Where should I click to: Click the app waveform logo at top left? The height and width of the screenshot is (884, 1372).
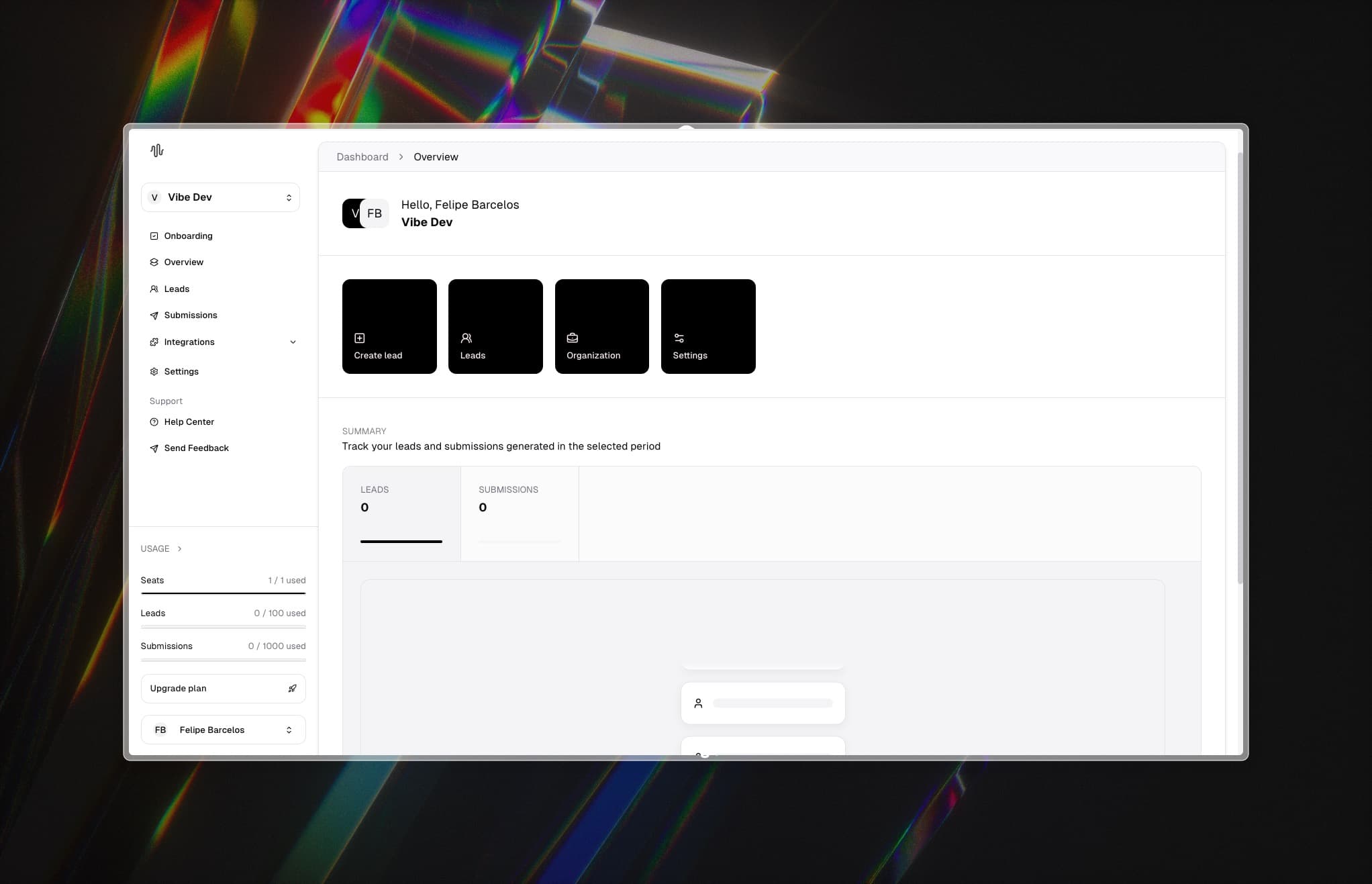156,150
